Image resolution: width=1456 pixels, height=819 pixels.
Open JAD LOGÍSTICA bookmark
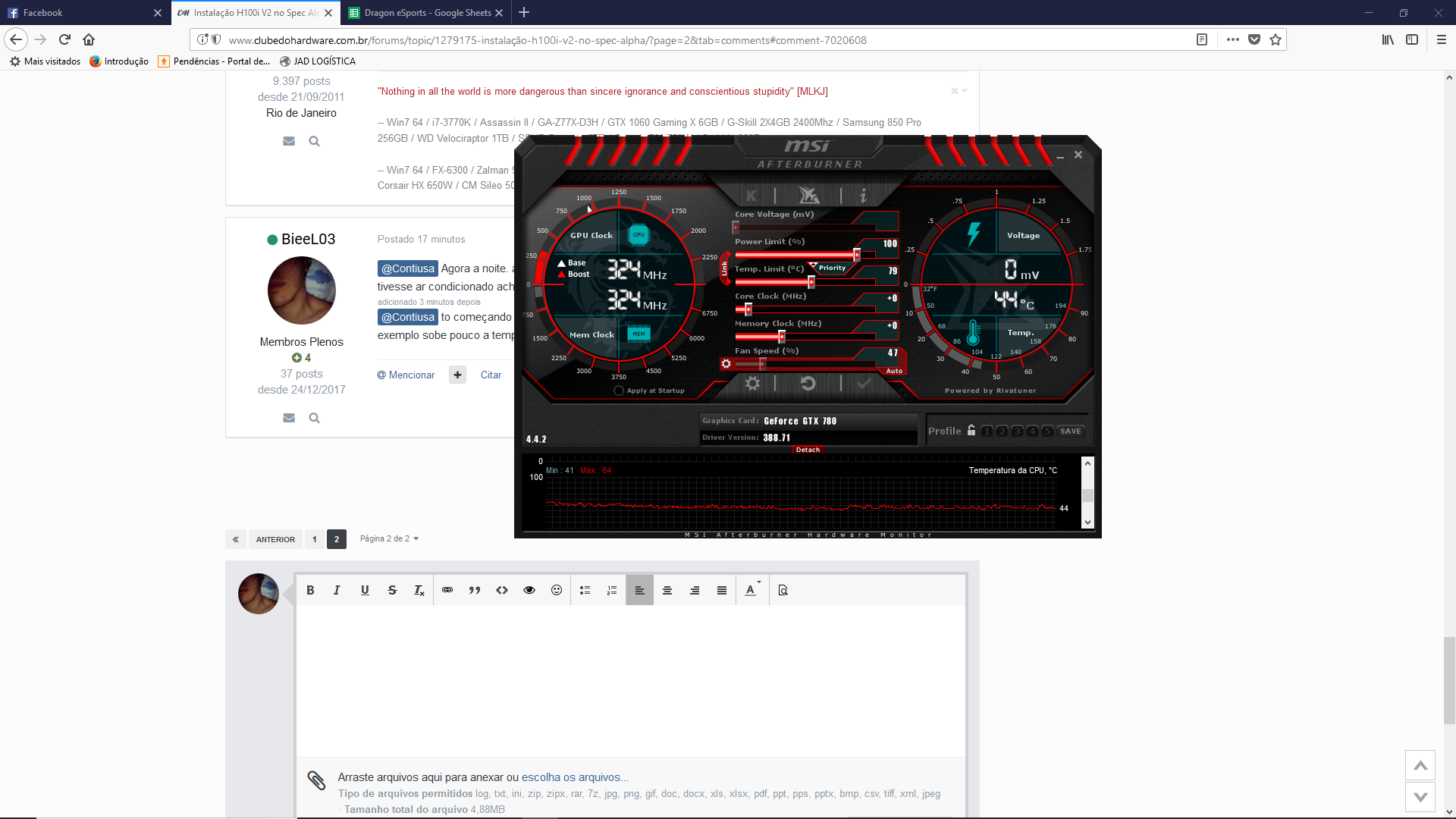[x=318, y=61]
